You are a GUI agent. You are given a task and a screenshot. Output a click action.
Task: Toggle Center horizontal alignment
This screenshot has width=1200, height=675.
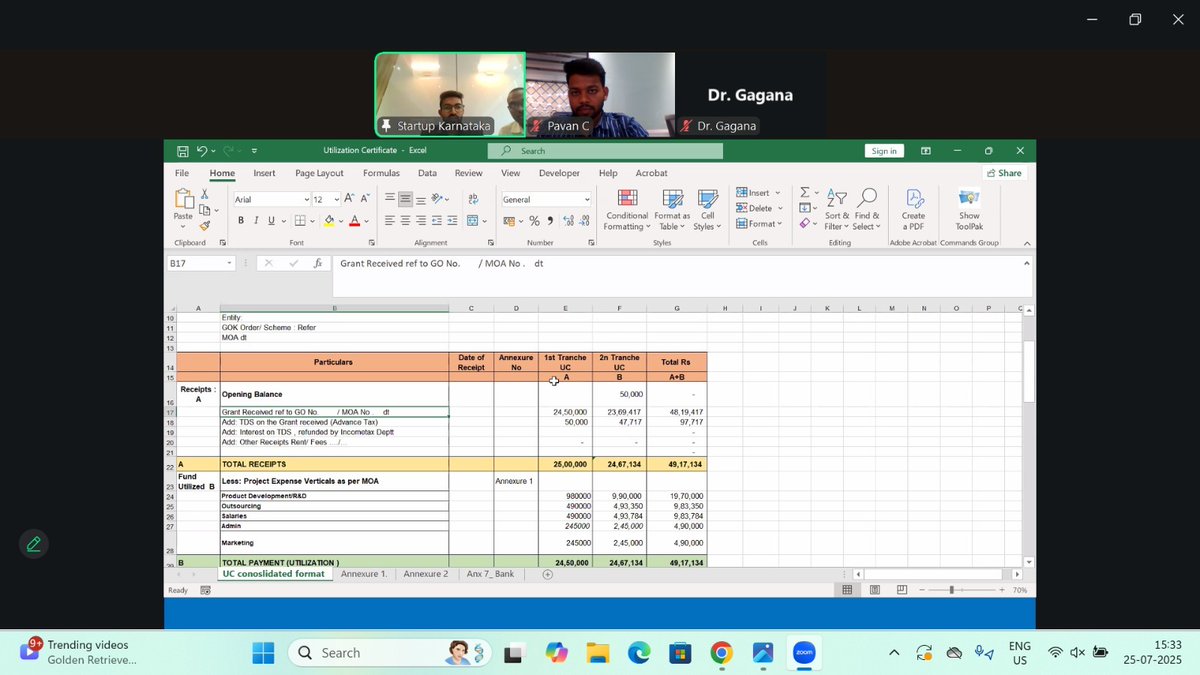(406, 221)
